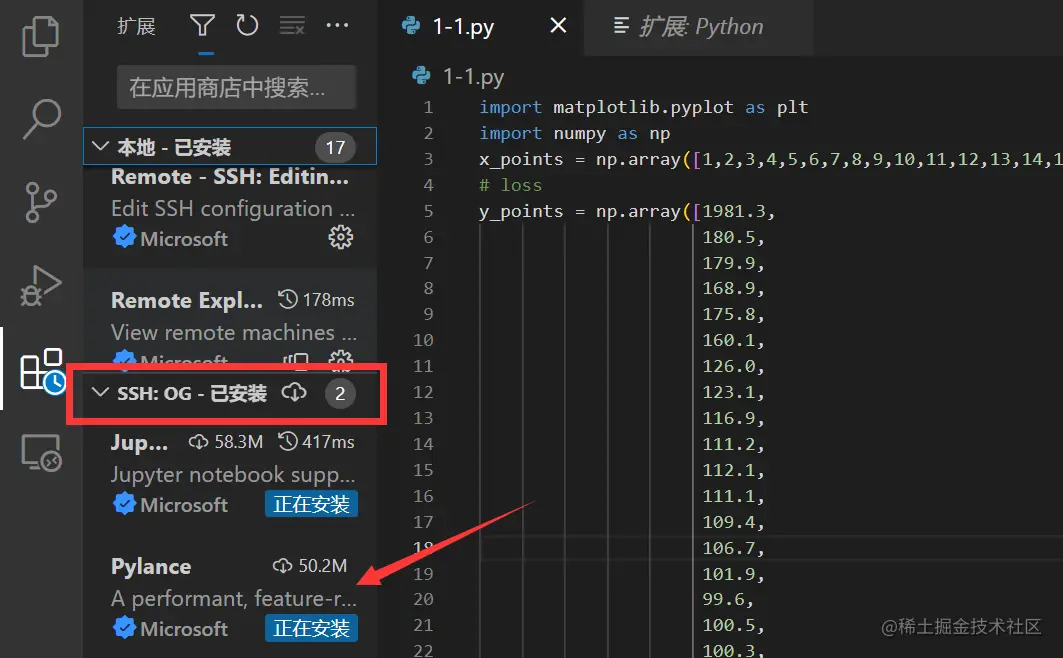Click Microsoft publisher under Remote - SSH Editing
1063x658 pixels.
(x=170, y=238)
